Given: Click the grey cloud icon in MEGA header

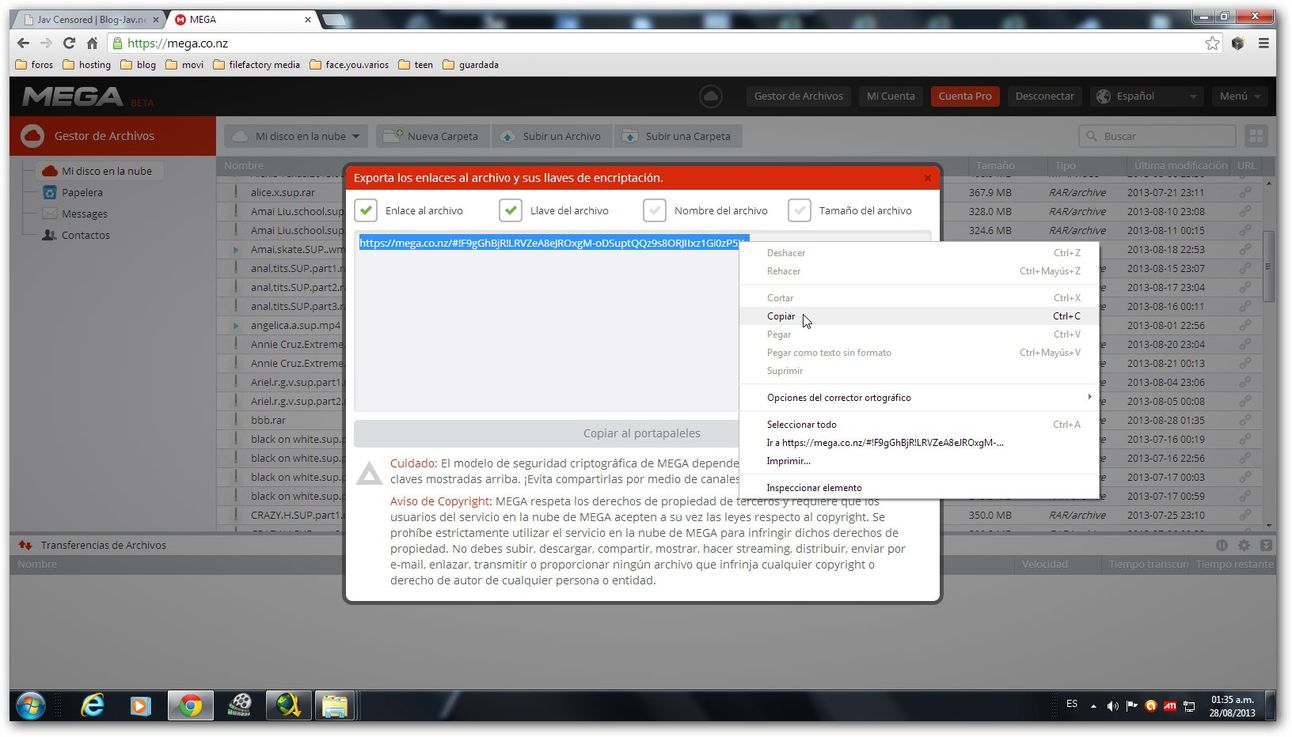Looking at the screenshot, I should coord(711,96).
